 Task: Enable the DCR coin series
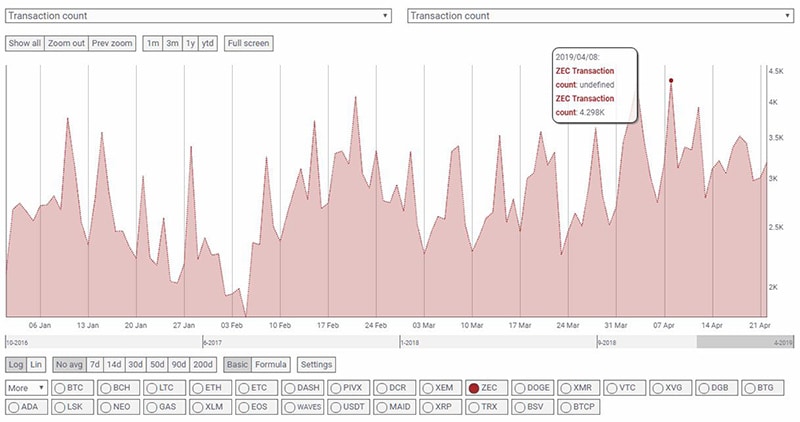[394, 388]
